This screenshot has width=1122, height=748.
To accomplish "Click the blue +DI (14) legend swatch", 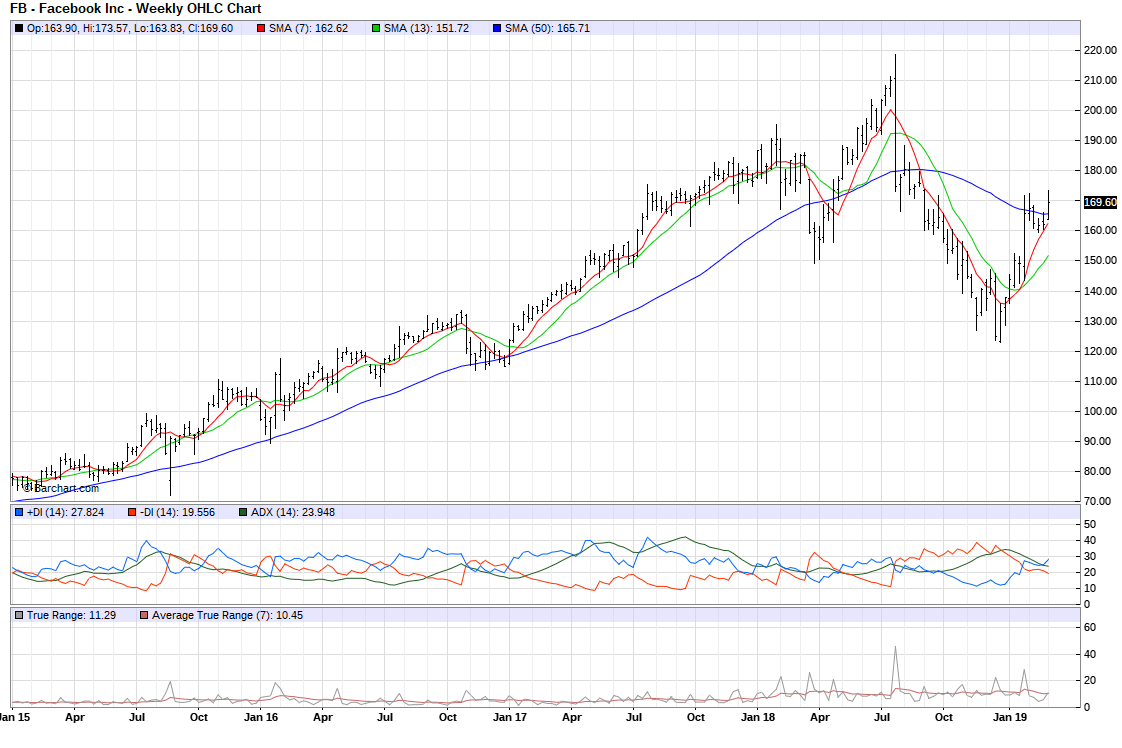I will (19, 513).
